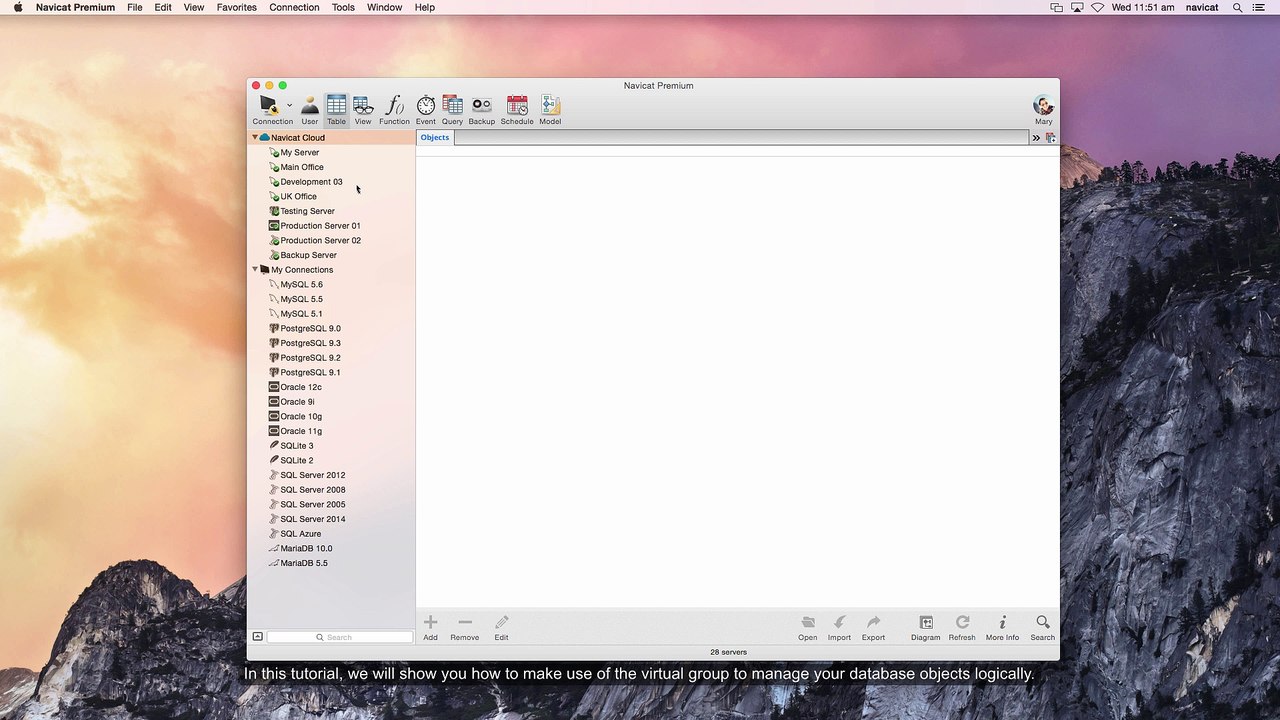
Task: Select PostgreSQL 9.0 connection
Action: pos(310,328)
